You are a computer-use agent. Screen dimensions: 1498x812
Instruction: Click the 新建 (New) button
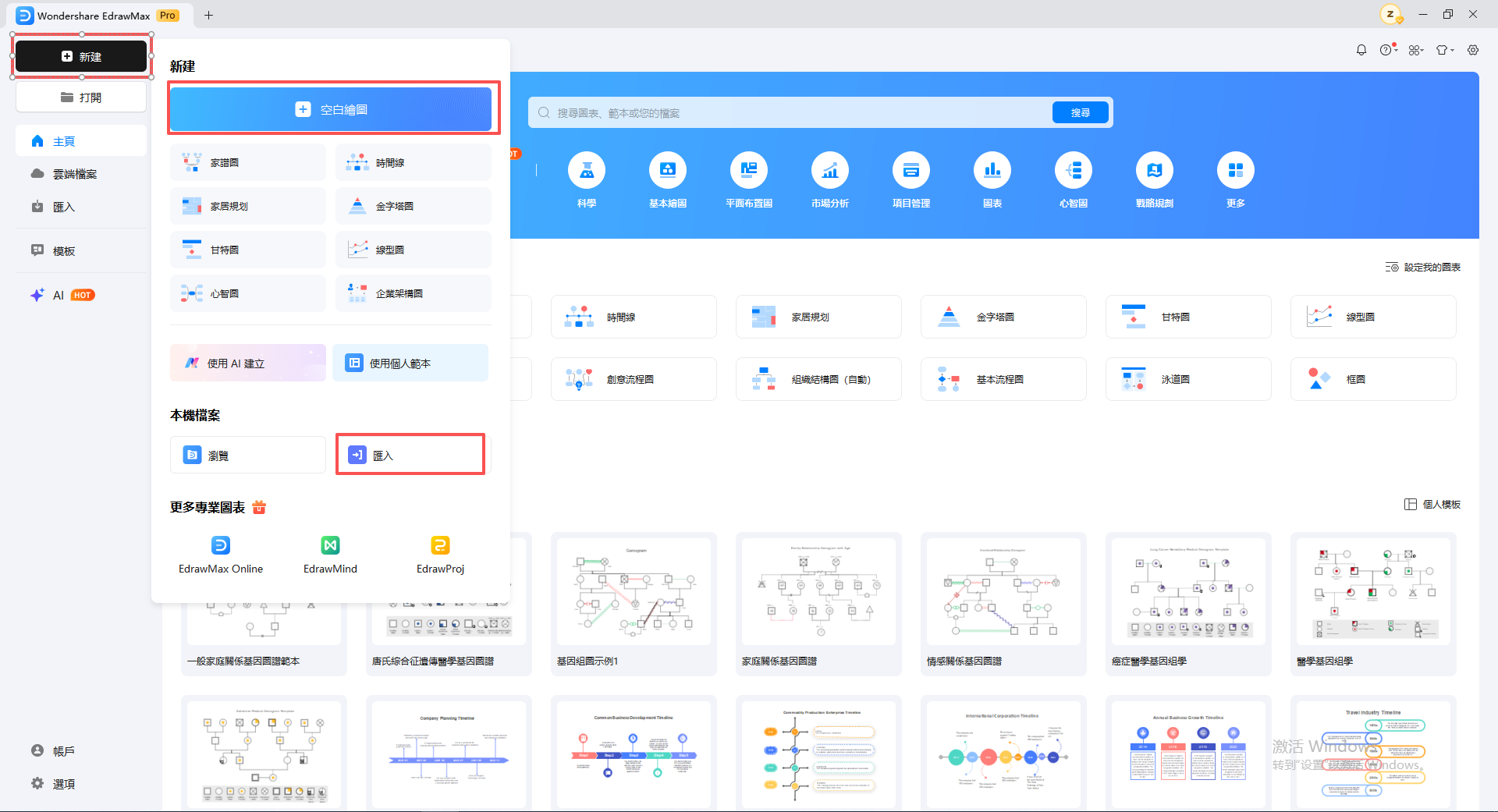pyautogui.click(x=81, y=56)
